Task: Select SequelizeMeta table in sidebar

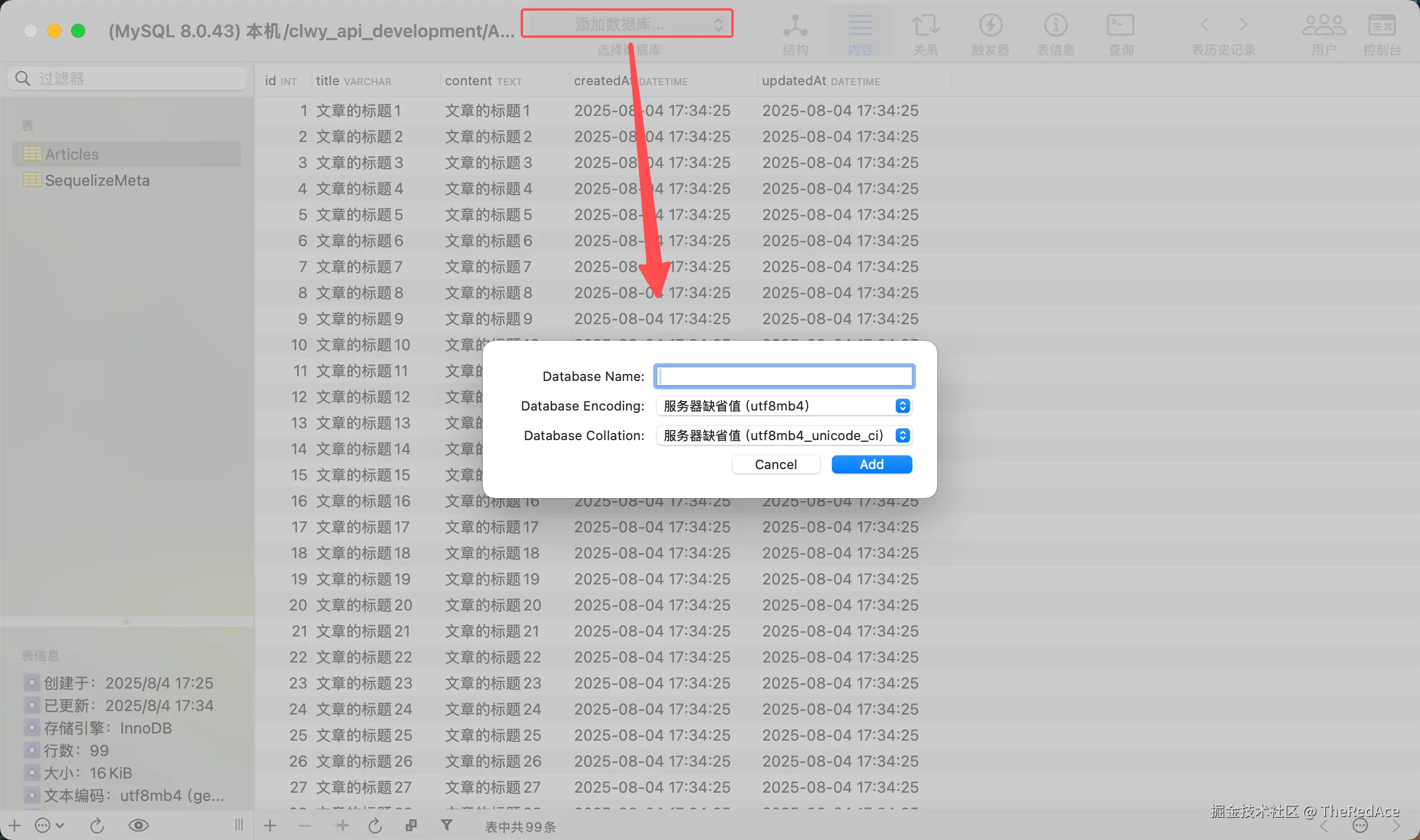Action: (97, 180)
